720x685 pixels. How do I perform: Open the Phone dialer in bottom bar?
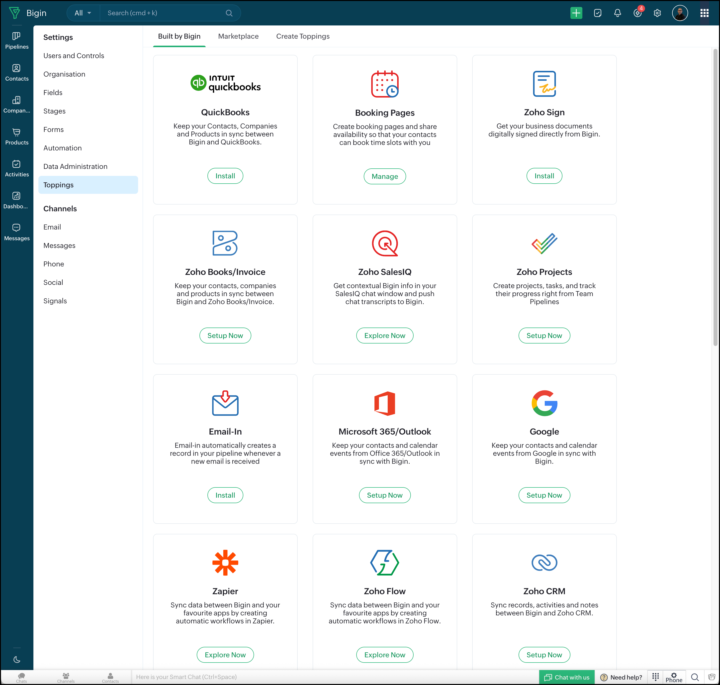(x=674, y=677)
